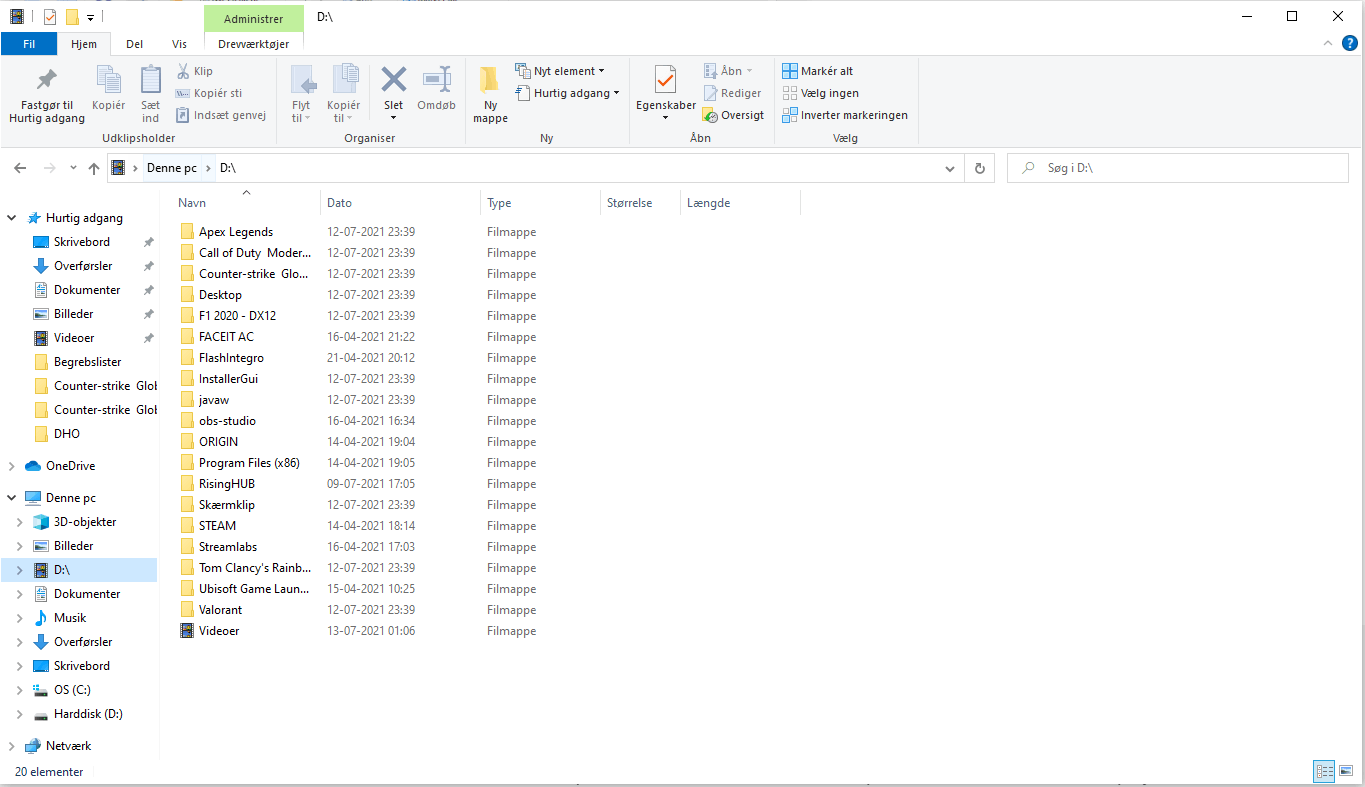This screenshot has height=787, width=1365.
Task: Click Kopiér sti in the ribbon
Action: click(x=209, y=93)
